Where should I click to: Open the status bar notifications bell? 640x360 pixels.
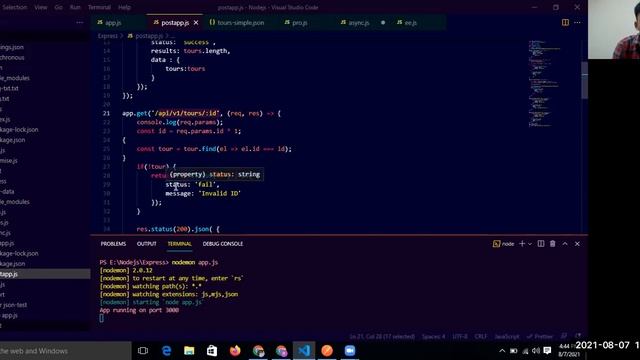[x=578, y=336]
